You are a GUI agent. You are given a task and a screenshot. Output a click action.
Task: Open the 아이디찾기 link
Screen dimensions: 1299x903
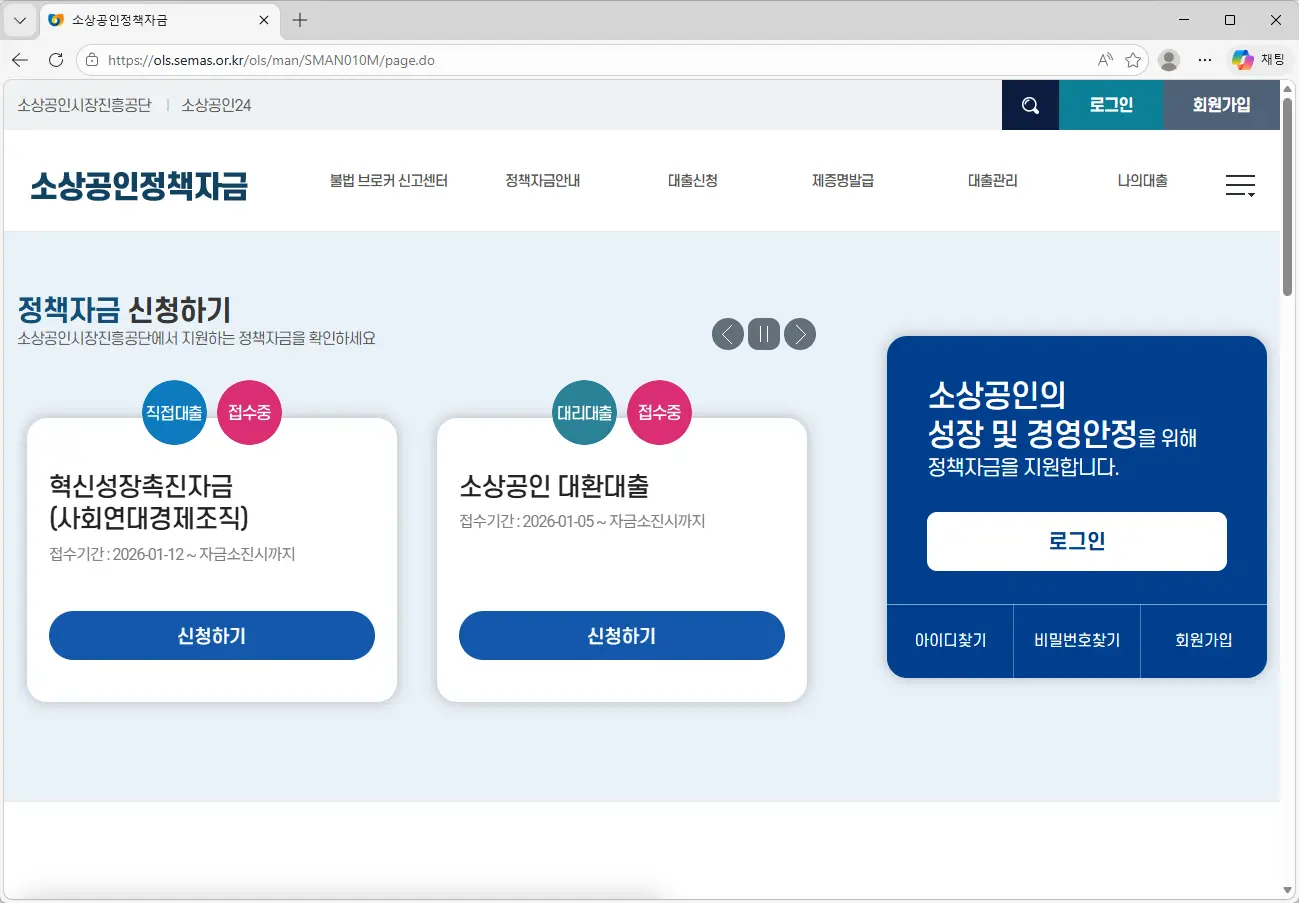950,641
